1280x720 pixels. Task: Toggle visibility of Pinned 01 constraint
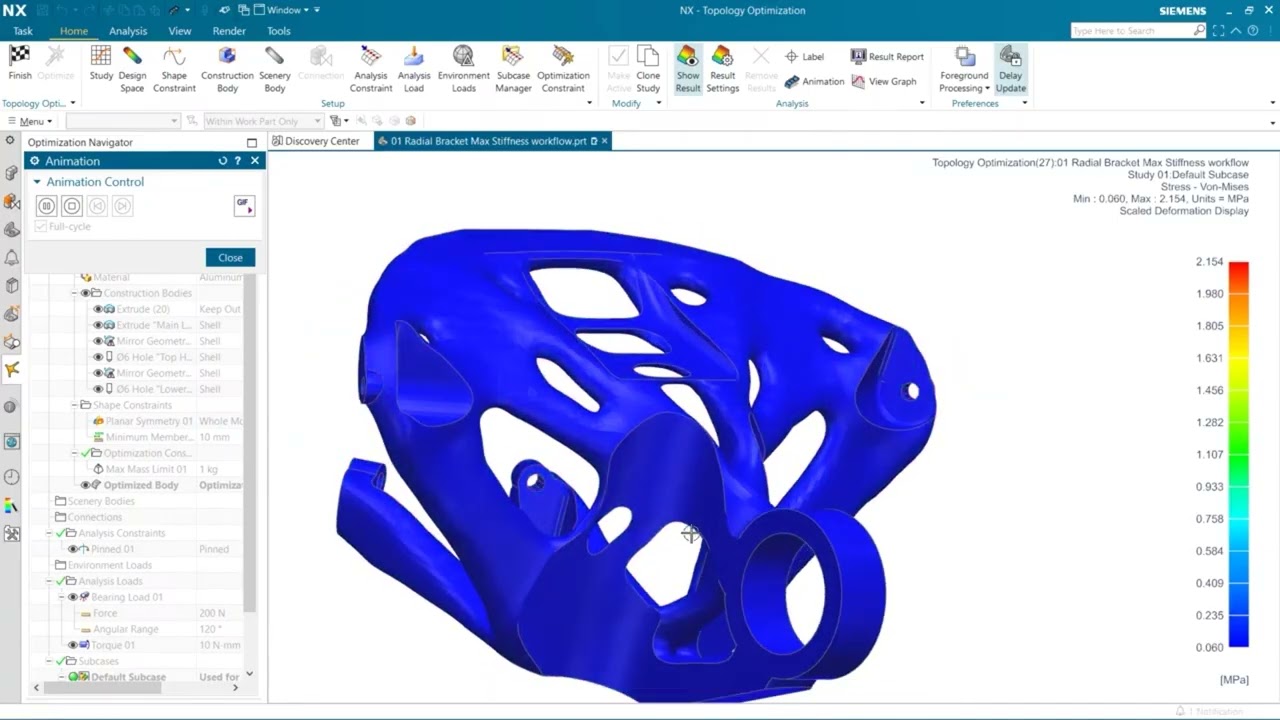tap(72, 549)
